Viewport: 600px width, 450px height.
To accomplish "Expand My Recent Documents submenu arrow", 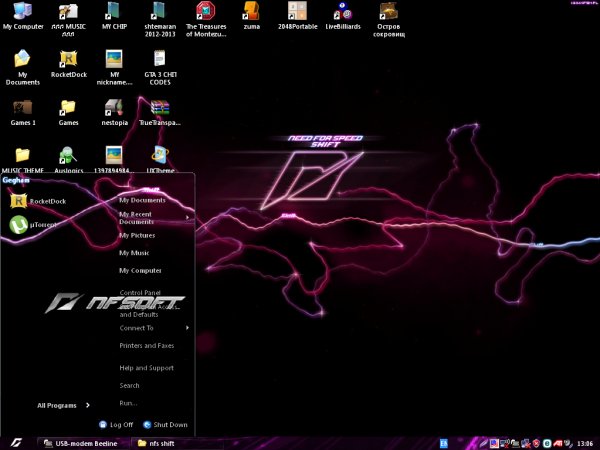I will point(188,218).
